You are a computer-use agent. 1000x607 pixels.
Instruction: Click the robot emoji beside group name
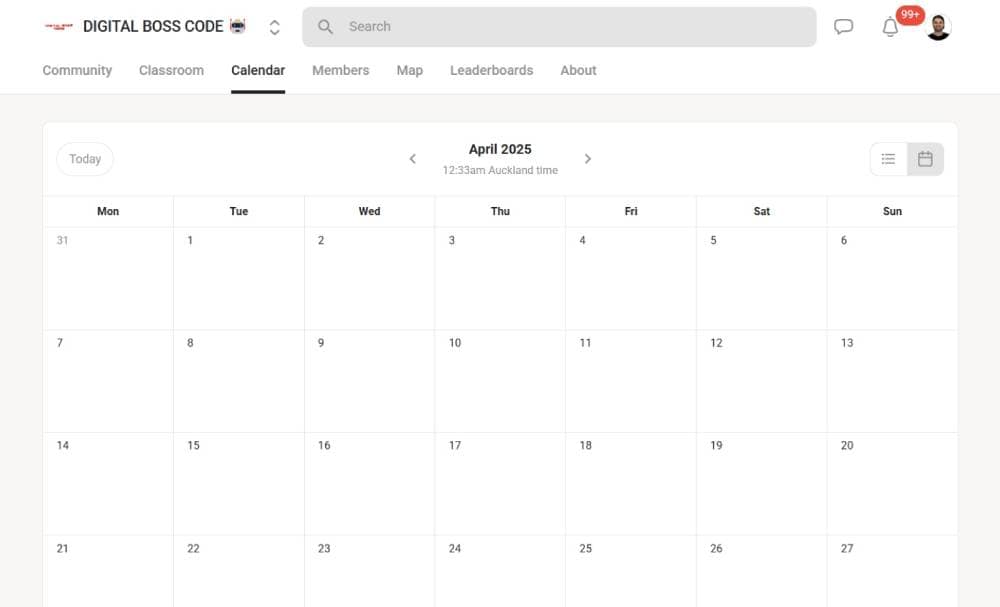click(237, 26)
